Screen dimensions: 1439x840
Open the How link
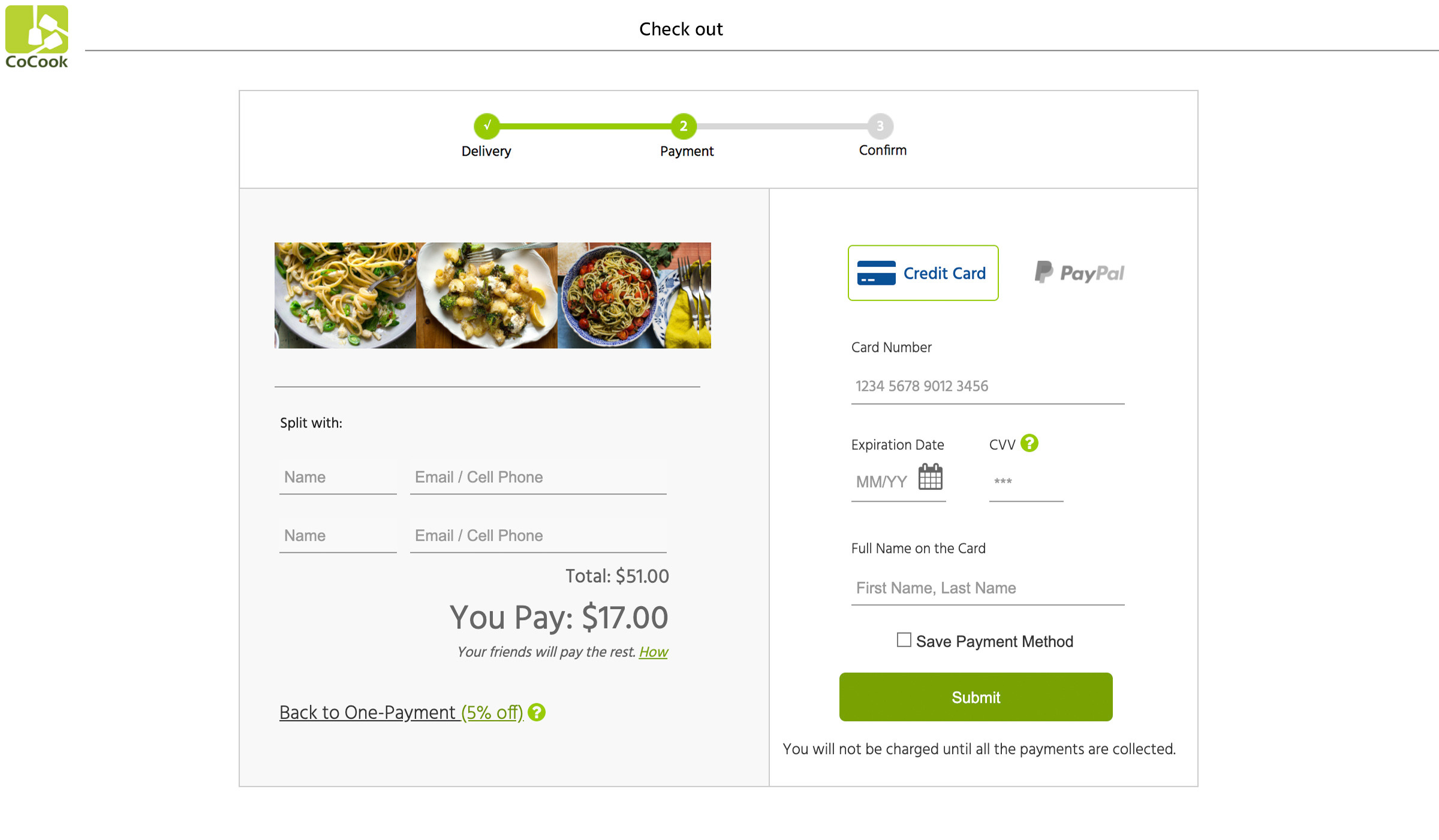coord(653,652)
